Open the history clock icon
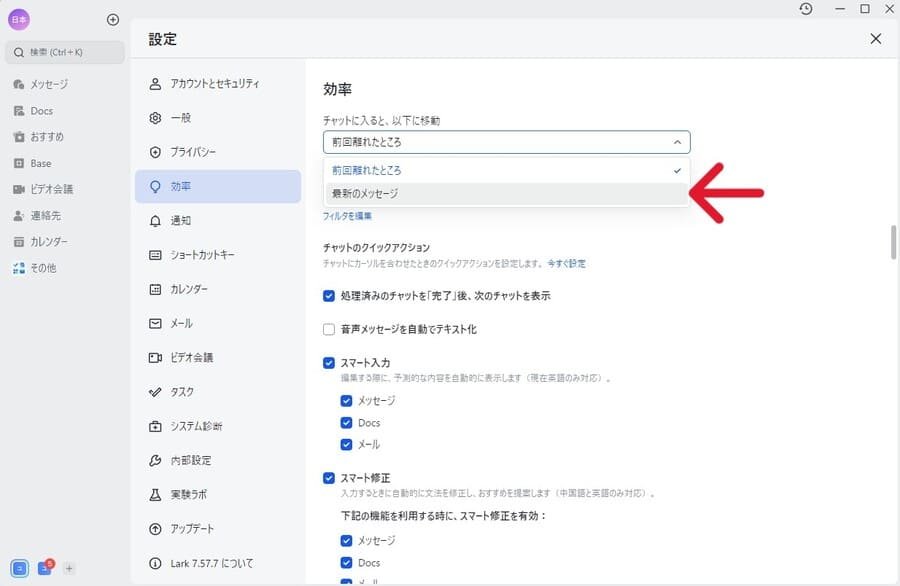900x586 pixels. [x=806, y=10]
